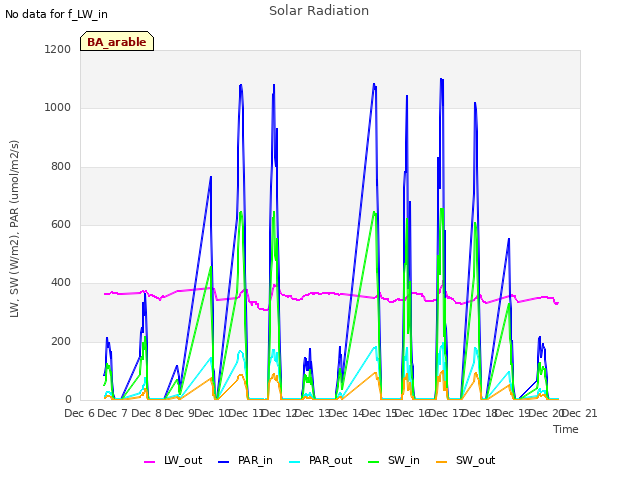This screenshot has width=640, height=480.
Task: Click the Dec 14 x-axis label
Action: pyautogui.click(x=346, y=413)
